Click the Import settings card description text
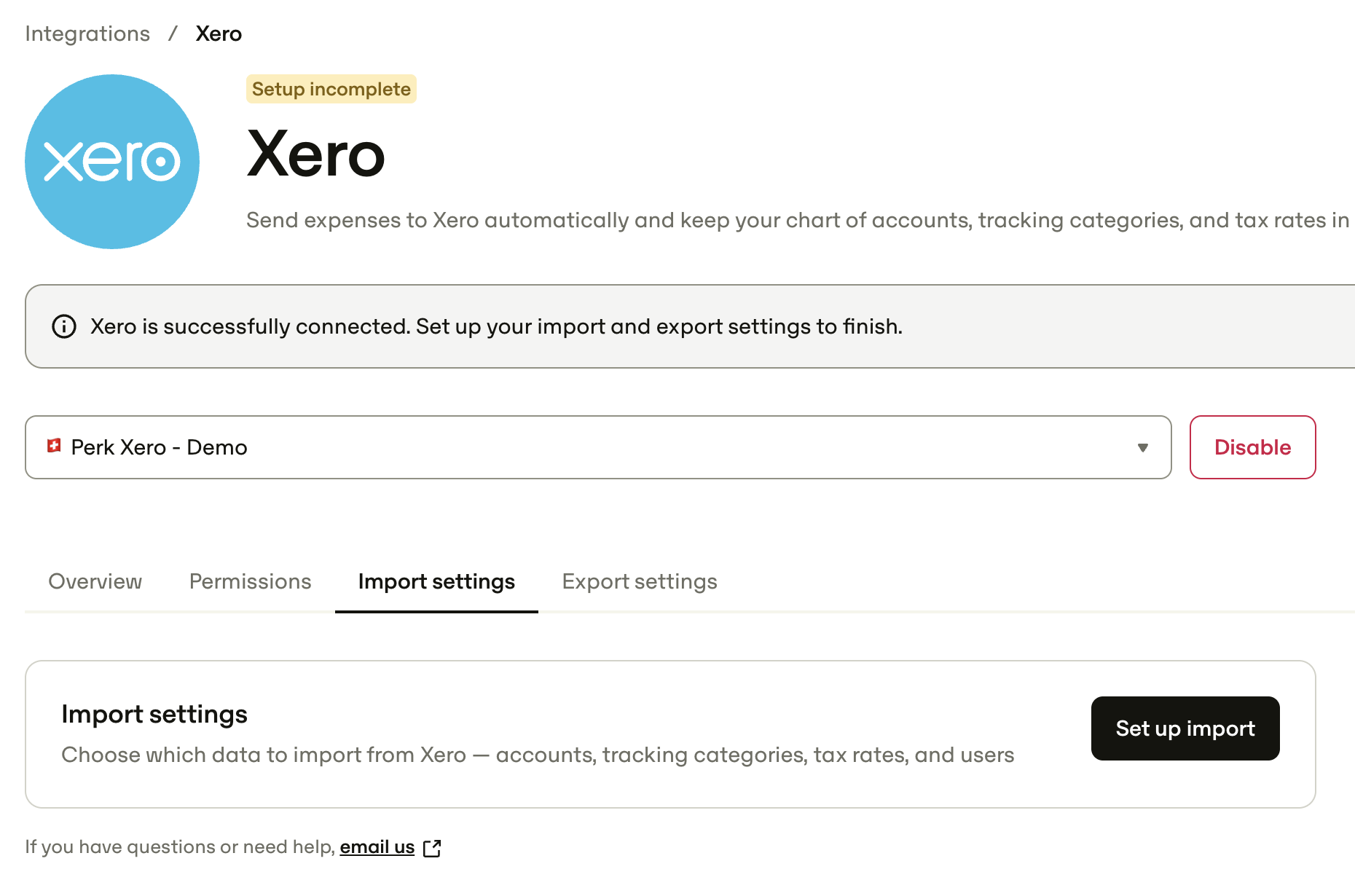 click(538, 755)
